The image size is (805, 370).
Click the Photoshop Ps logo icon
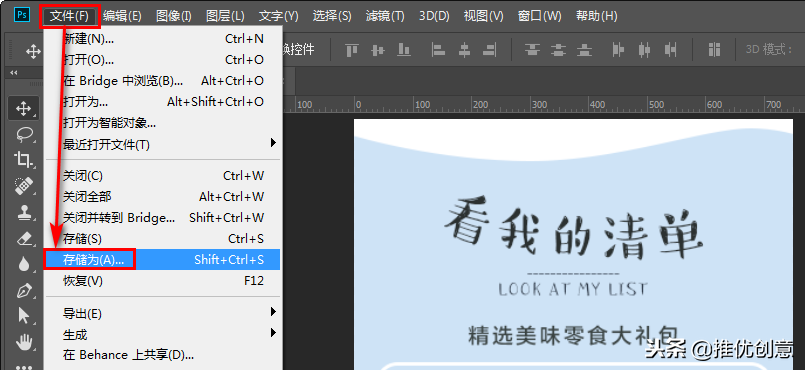tap(22, 14)
